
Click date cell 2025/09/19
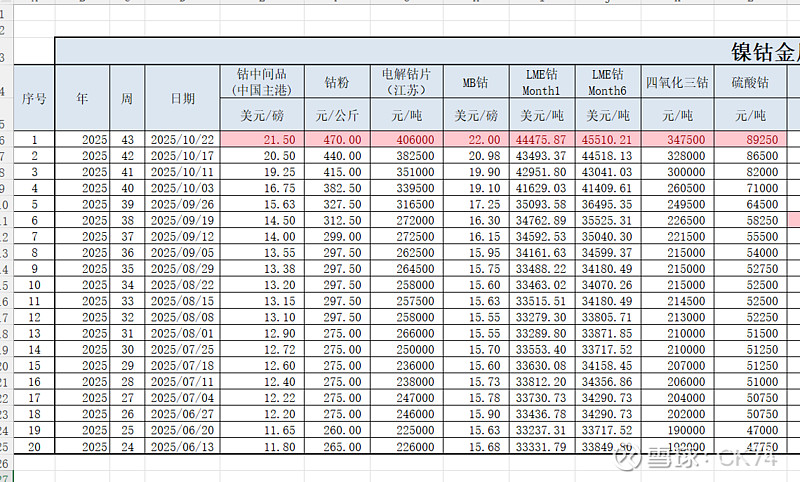183,220
